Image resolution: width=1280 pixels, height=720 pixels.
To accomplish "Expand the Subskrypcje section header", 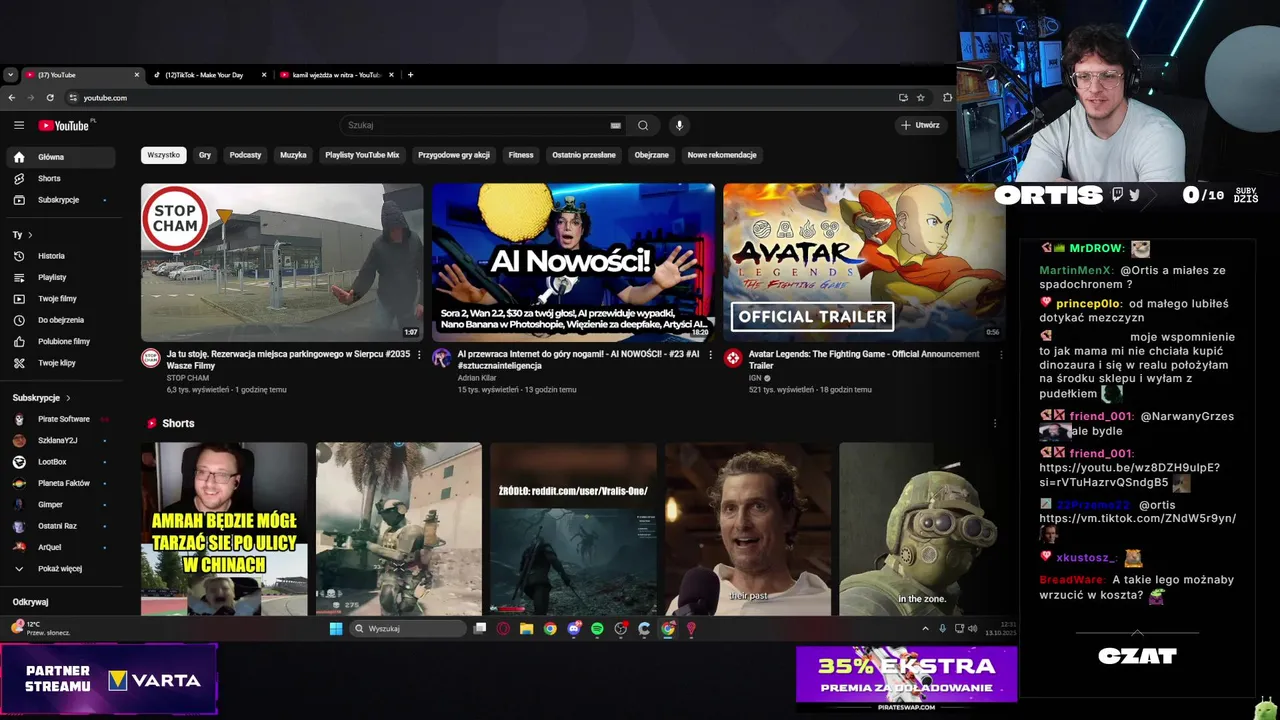I will (41, 398).
